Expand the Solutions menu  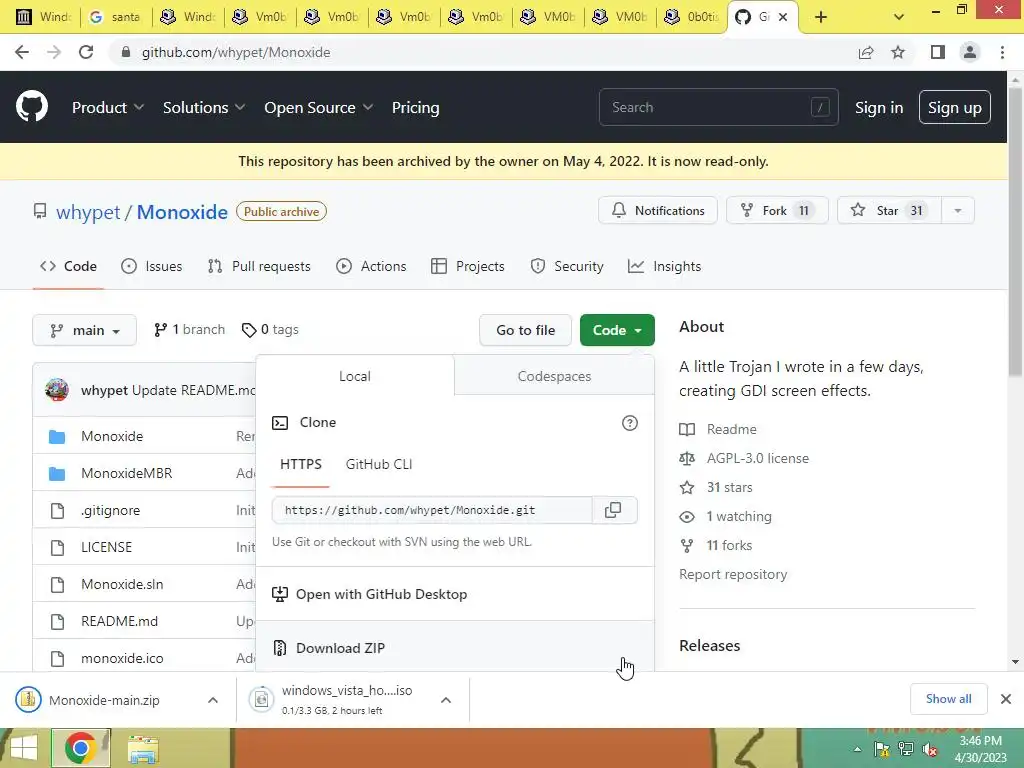point(204,107)
